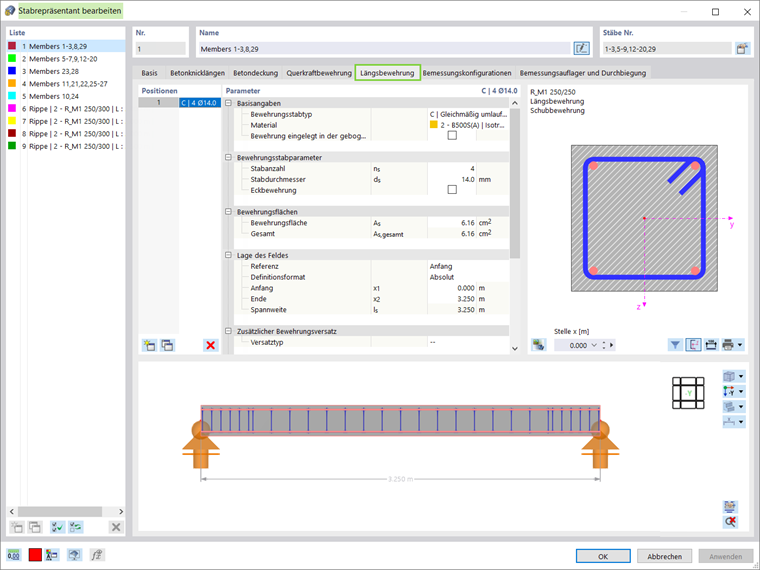
Task: Click the dark red swatch of Members 1-3,8,29
Action: click(12, 46)
